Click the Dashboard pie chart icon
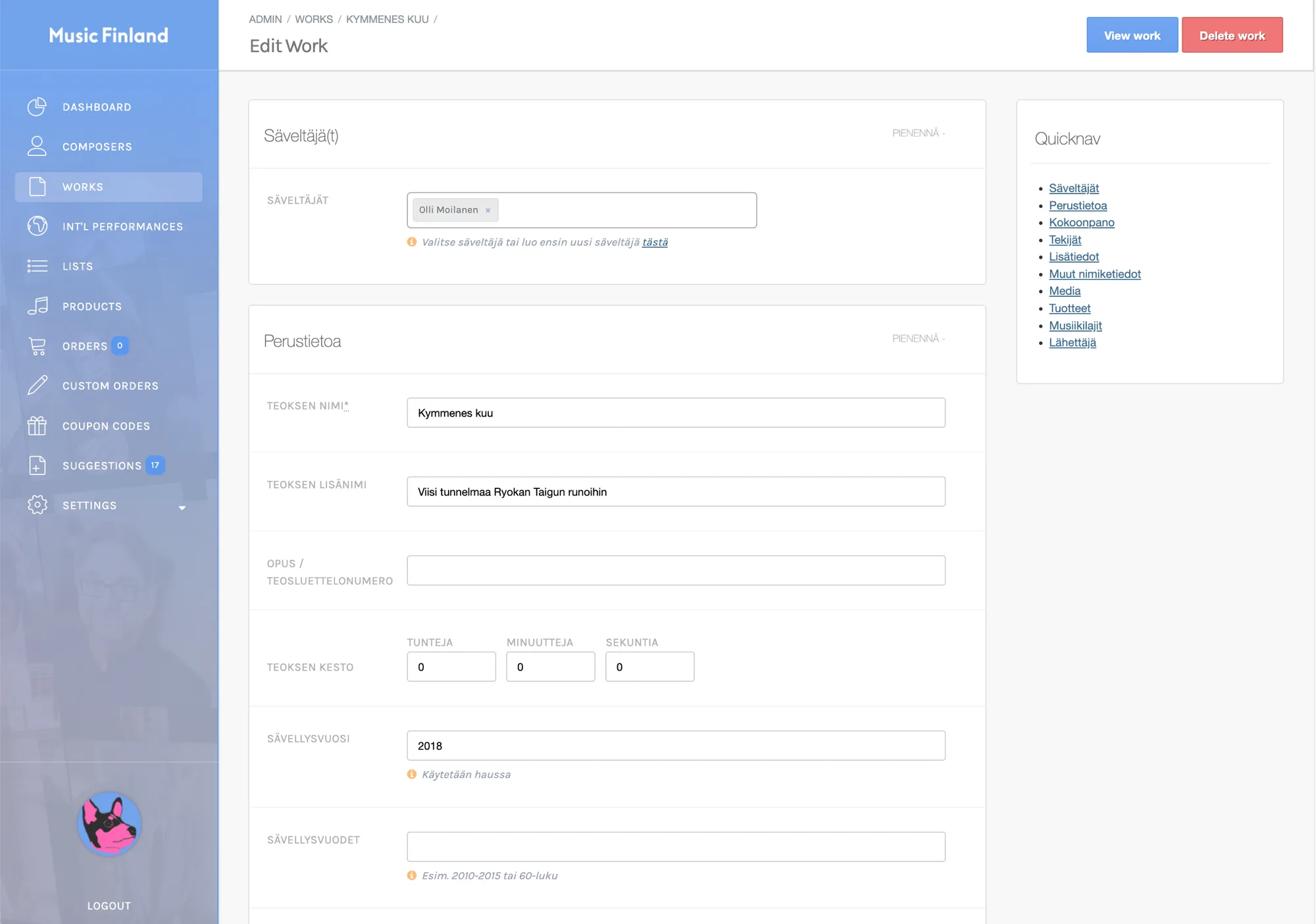1316x924 pixels. click(x=38, y=107)
